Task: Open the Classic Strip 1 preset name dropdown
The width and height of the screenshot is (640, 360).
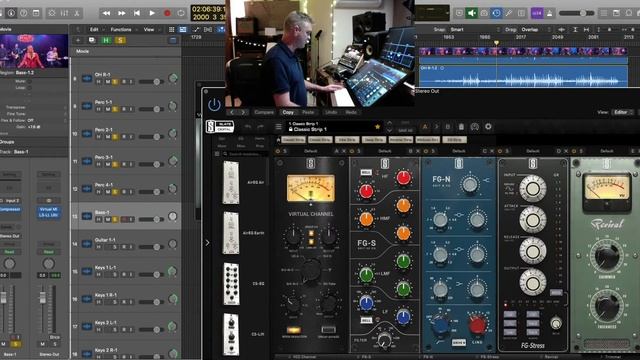Action: pyautogui.click(x=333, y=127)
